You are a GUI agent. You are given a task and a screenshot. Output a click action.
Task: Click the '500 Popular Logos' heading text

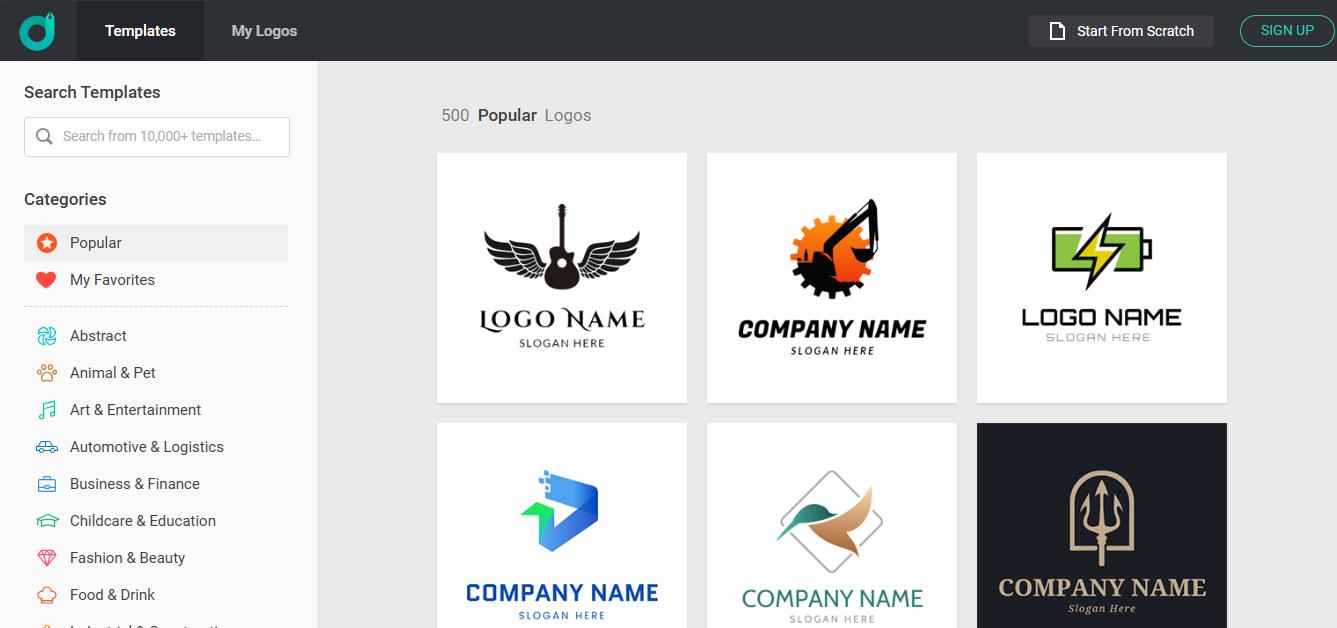click(516, 115)
